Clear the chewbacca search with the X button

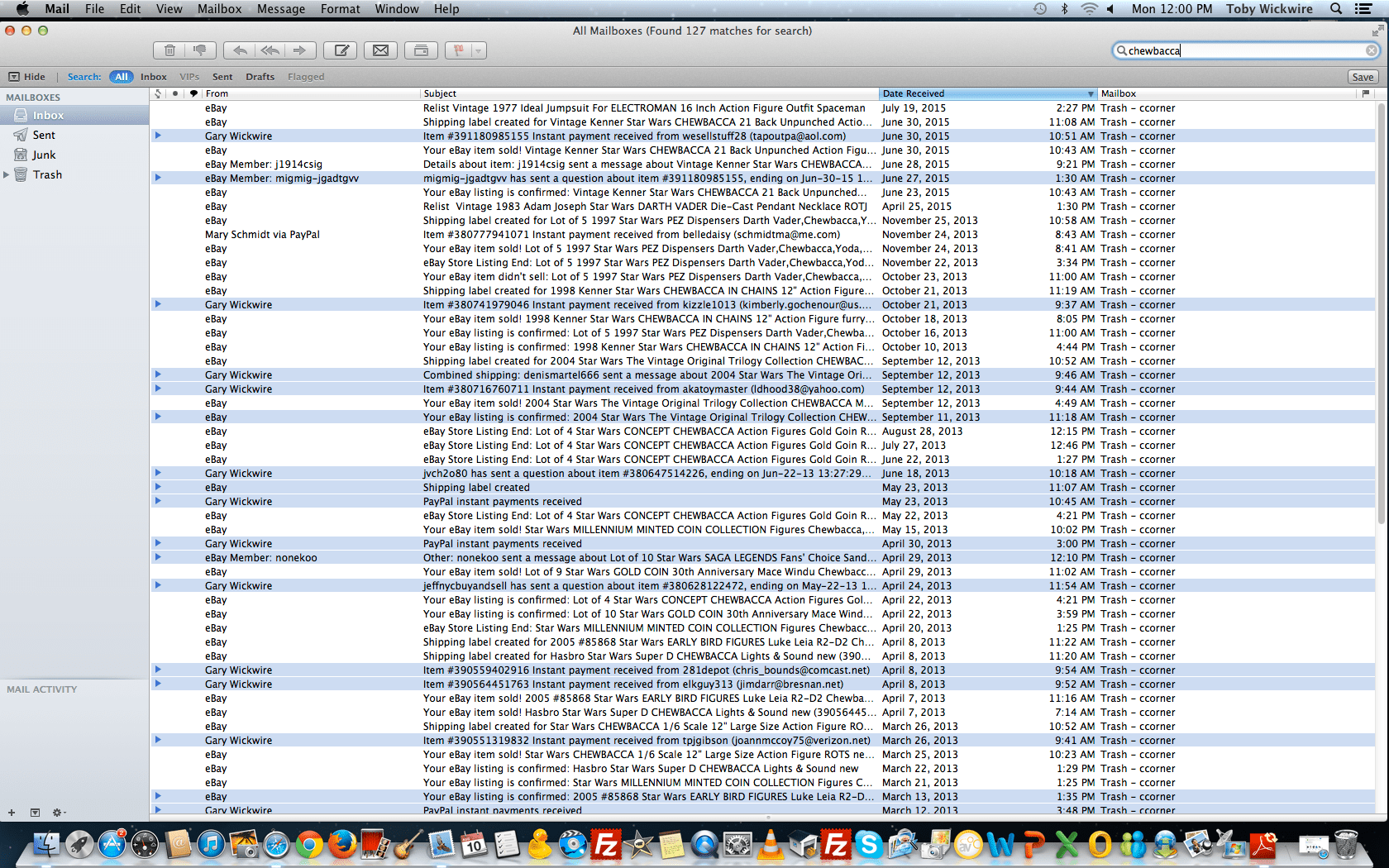tap(1371, 50)
